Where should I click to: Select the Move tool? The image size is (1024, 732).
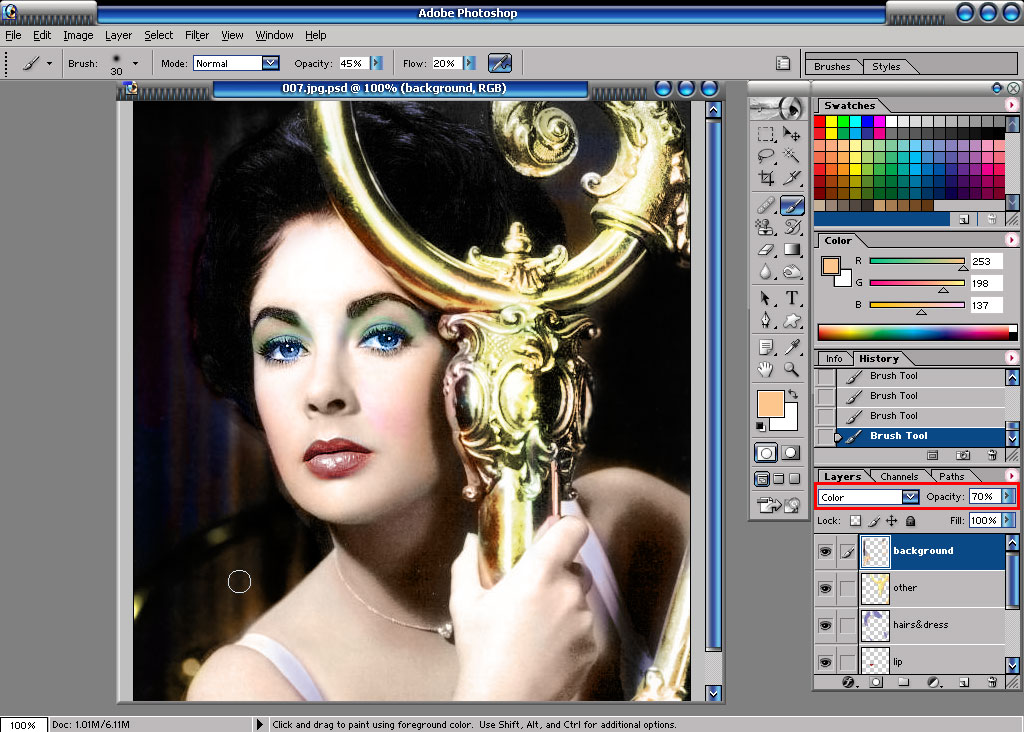click(x=792, y=134)
